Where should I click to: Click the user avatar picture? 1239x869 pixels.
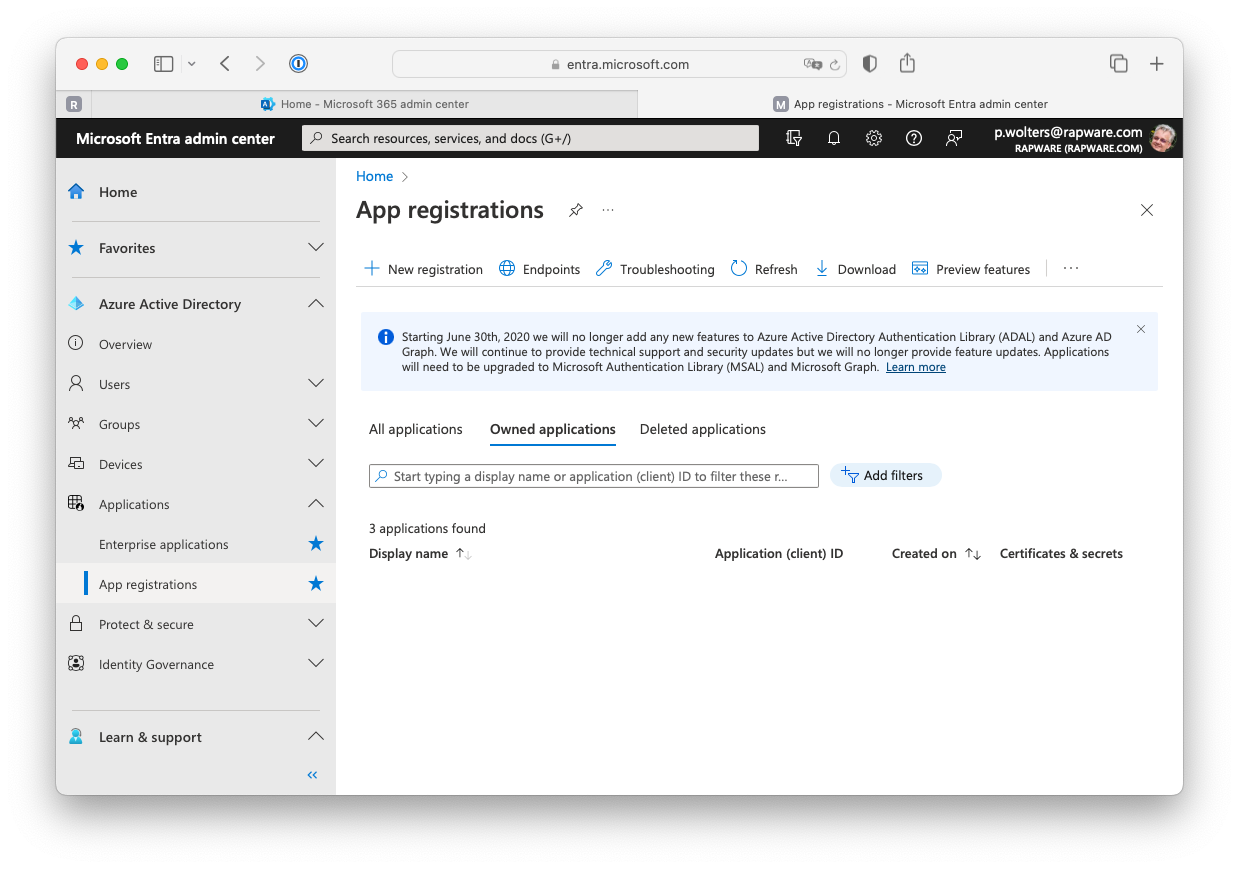click(1162, 139)
